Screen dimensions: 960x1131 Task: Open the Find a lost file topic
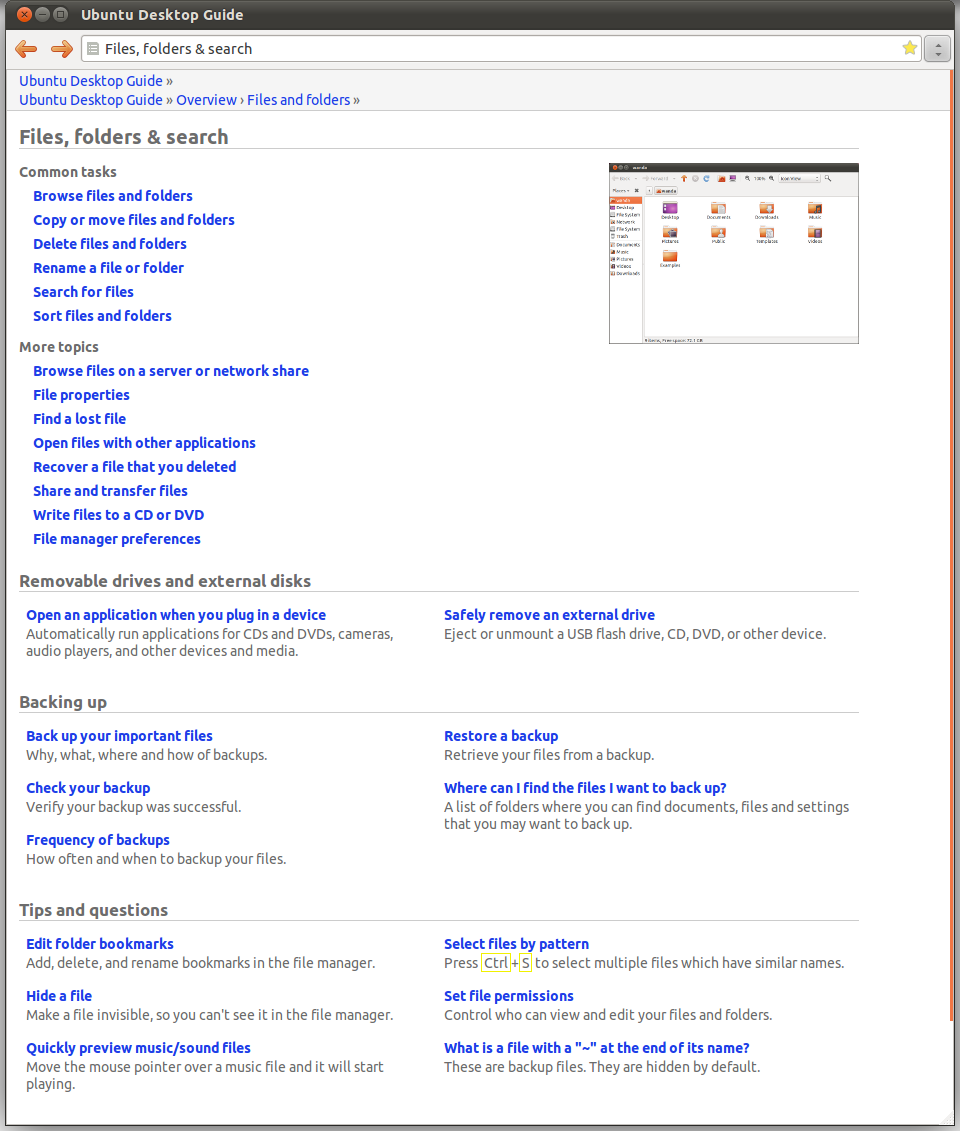pos(79,419)
